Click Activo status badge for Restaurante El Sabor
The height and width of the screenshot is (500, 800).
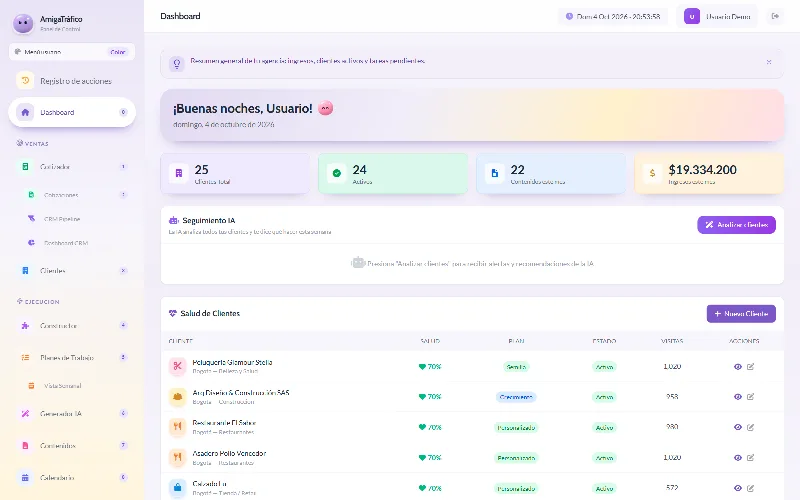[604, 428]
